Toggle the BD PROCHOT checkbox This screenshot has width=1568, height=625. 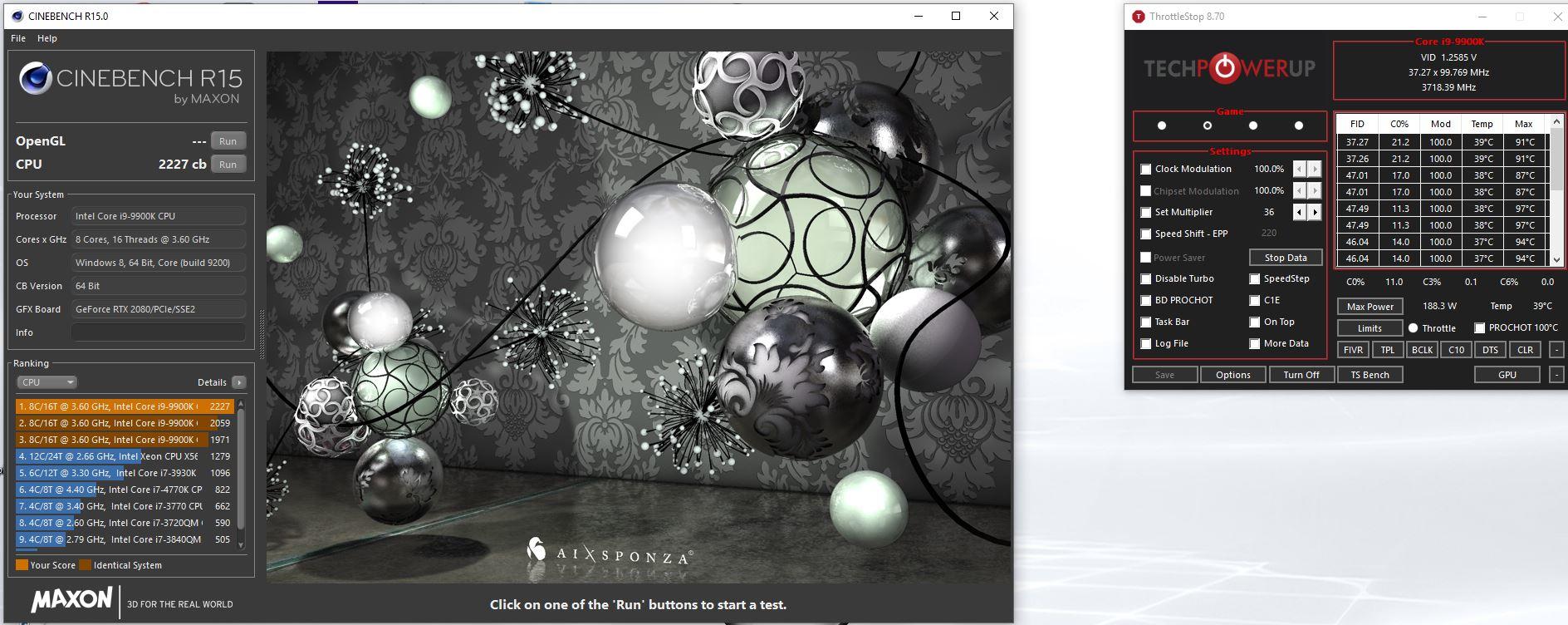[x=1146, y=301]
